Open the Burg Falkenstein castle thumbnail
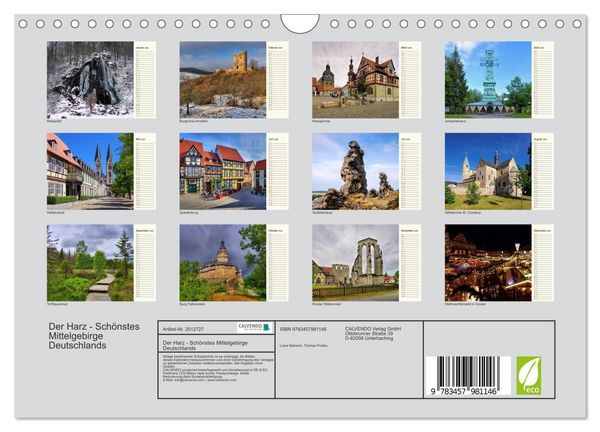The image size is (600, 432). pos(223,262)
